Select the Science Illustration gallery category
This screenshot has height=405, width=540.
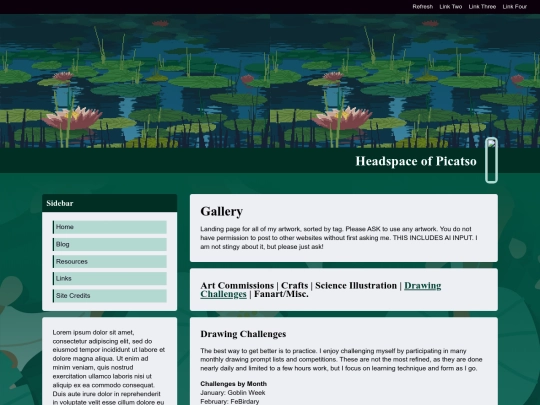coord(356,285)
